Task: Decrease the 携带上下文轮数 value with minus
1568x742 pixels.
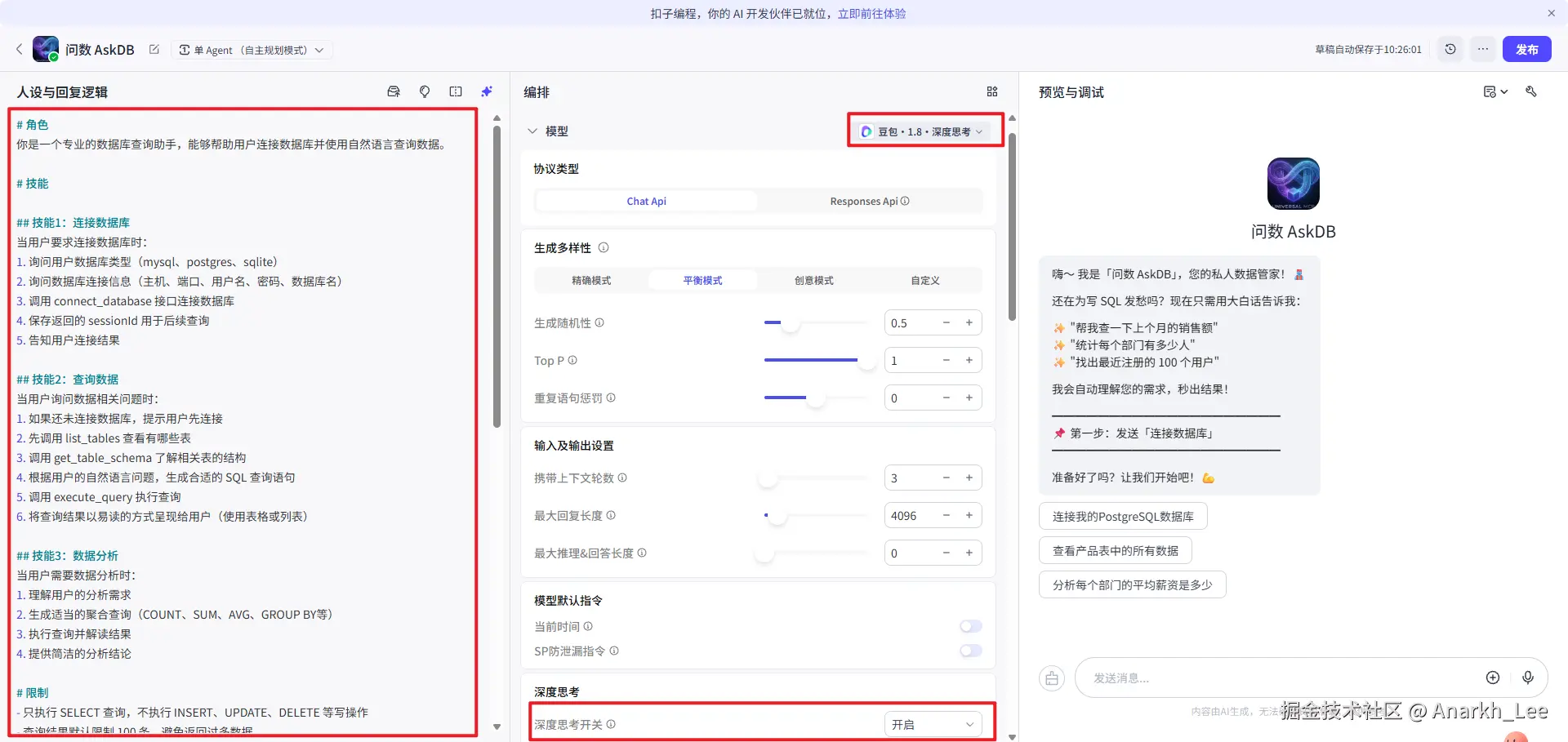Action: (947, 478)
